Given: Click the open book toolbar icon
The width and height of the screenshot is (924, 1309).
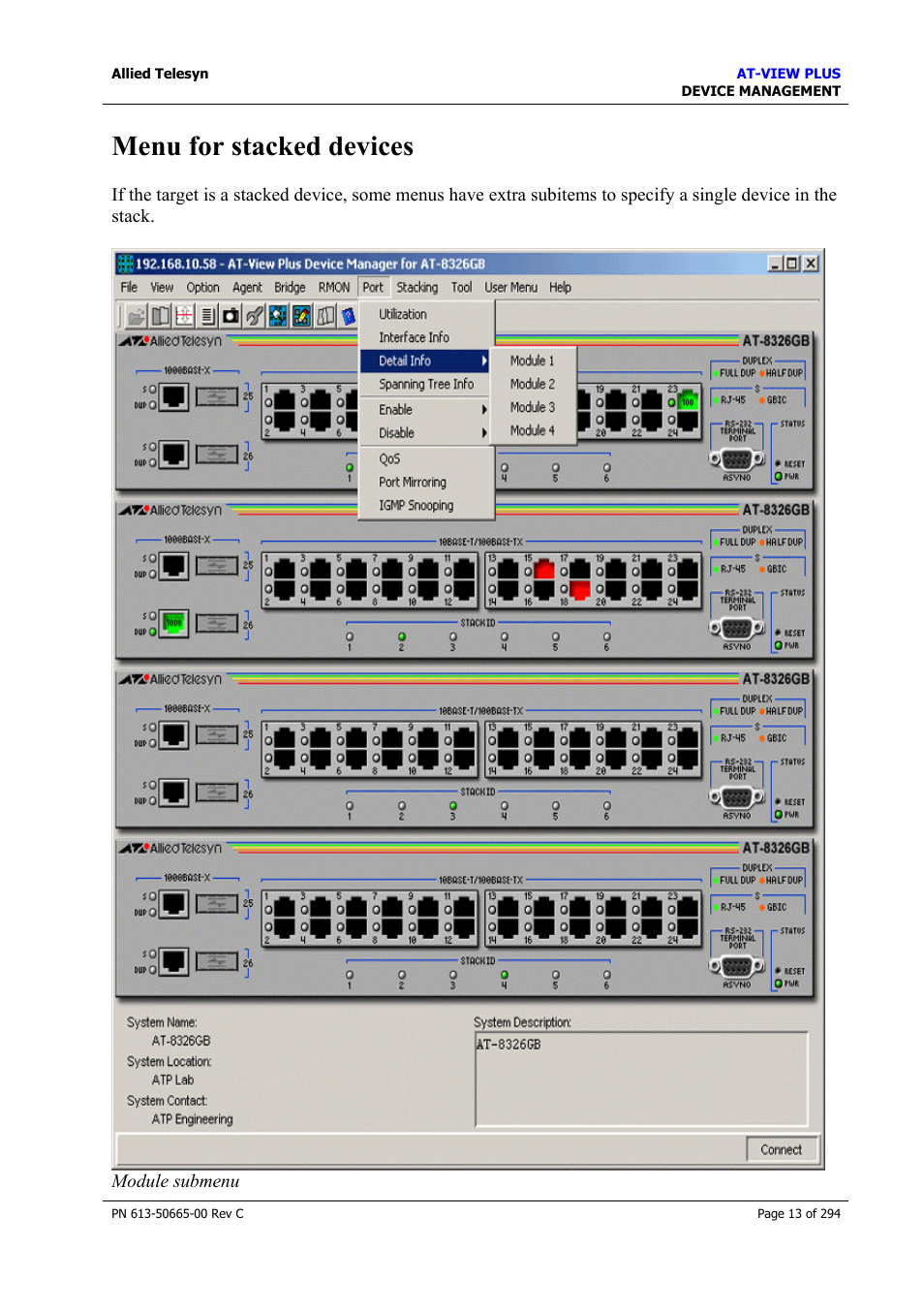Looking at the screenshot, I should coord(160,316).
